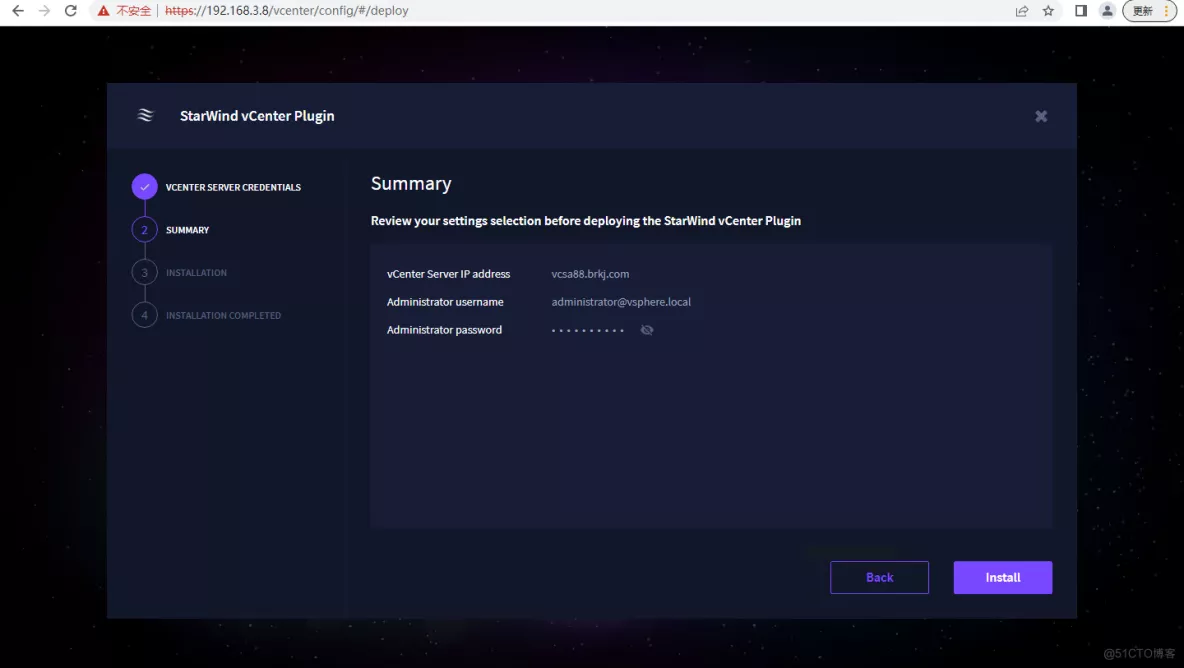1184x668 pixels.
Task: Select step 3 Installation circle
Action: click(x=144, y=272)
